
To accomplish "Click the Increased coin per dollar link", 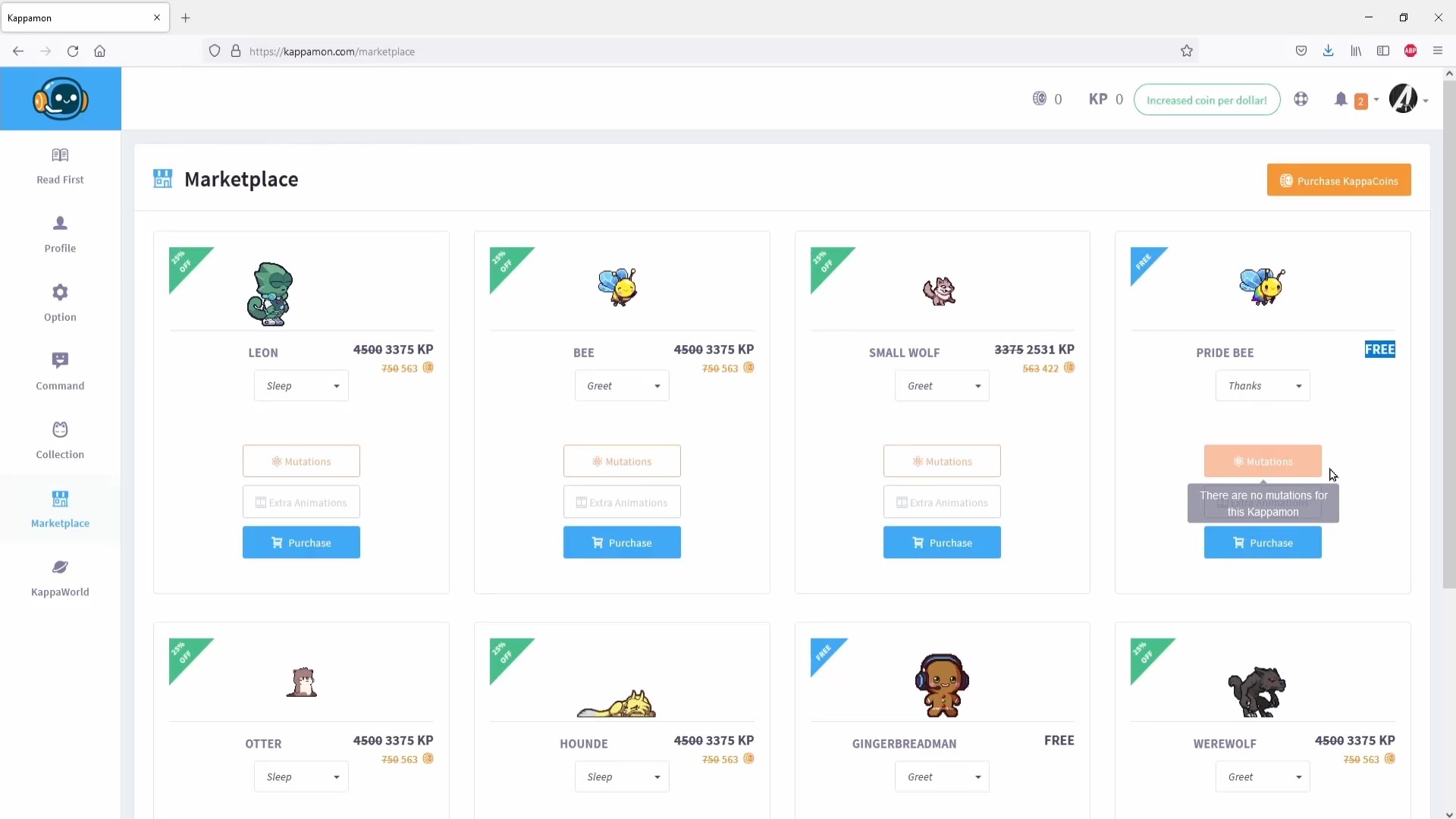I will tap(1207, 100).
